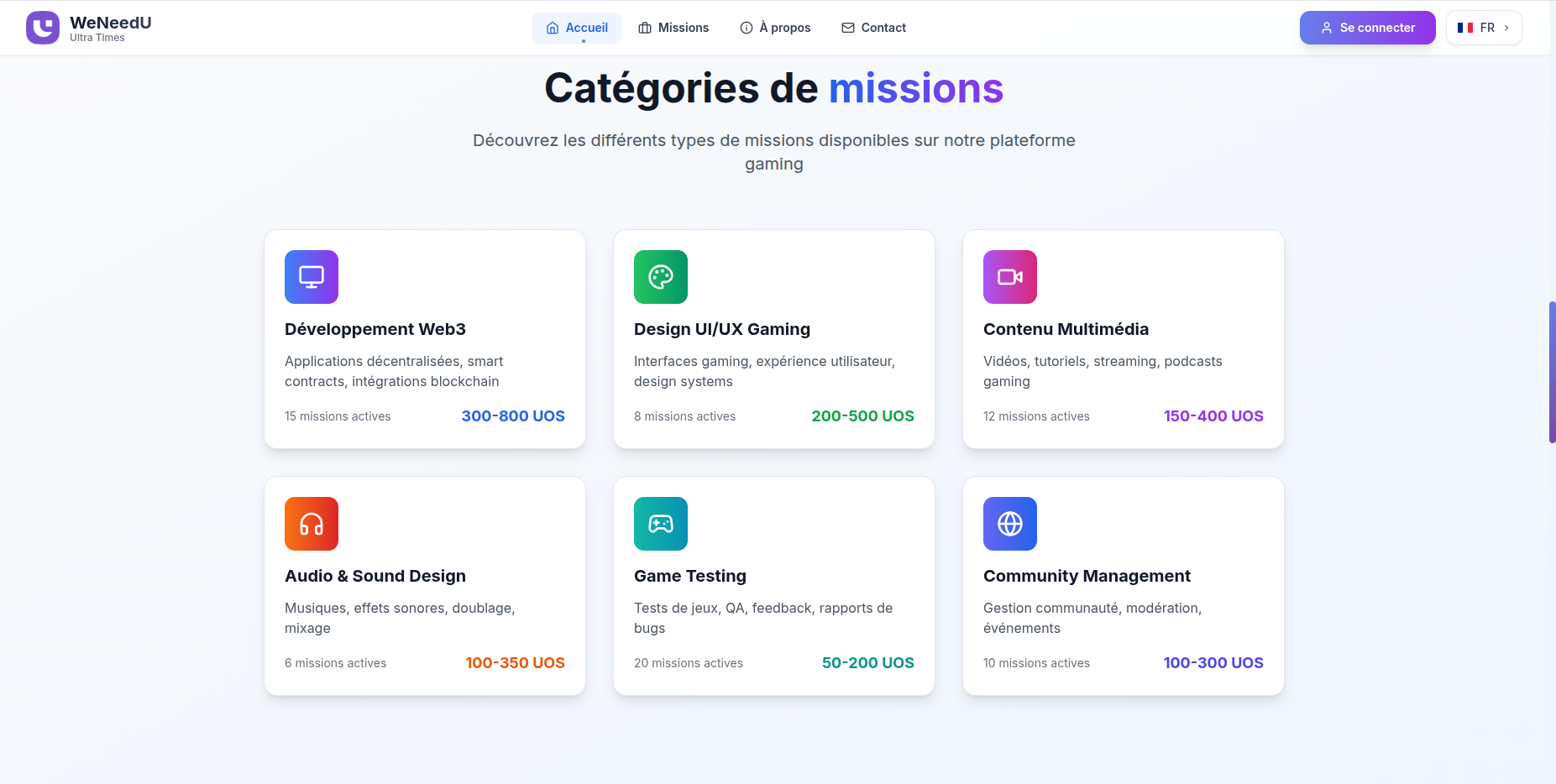Select the Community Management heading
The image size is (1556, 784).
(1087, 576)
